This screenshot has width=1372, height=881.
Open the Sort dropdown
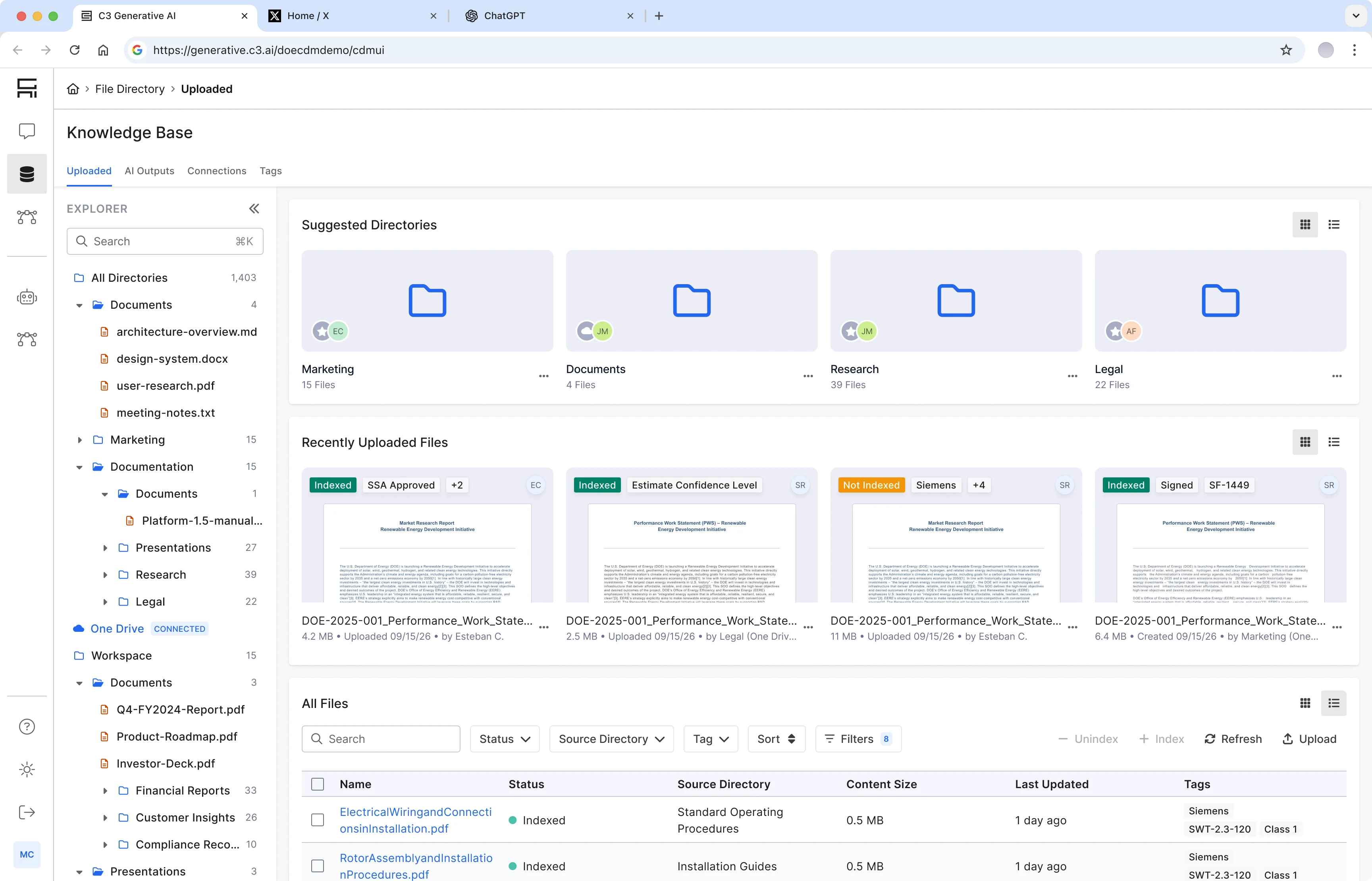pos(777,739)
